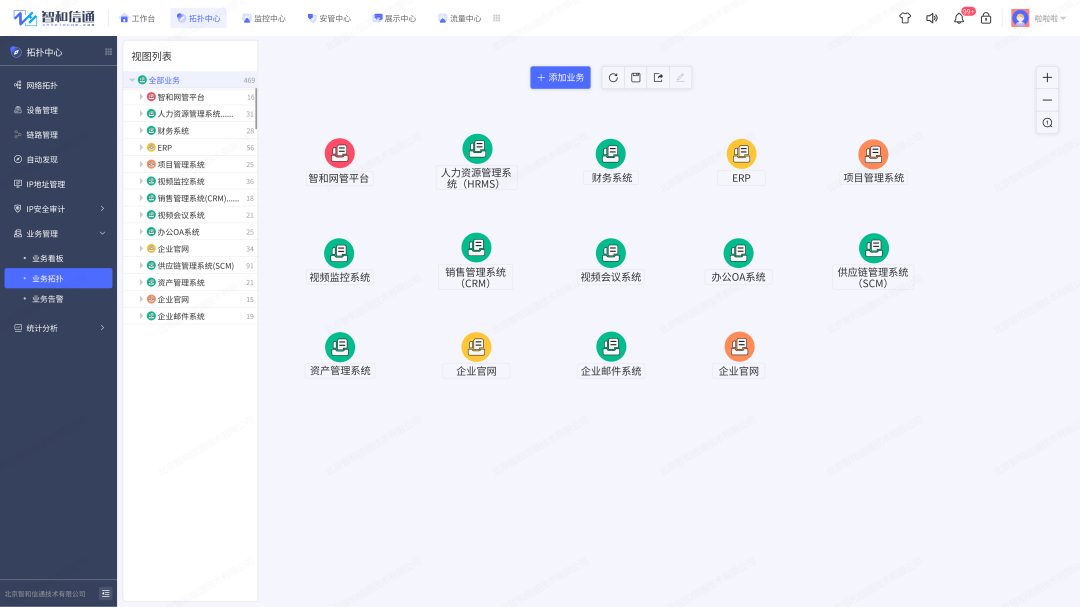The image size is (1080, 607).
Task: Zoom out with the minus icon
Action: point(1047,100)
